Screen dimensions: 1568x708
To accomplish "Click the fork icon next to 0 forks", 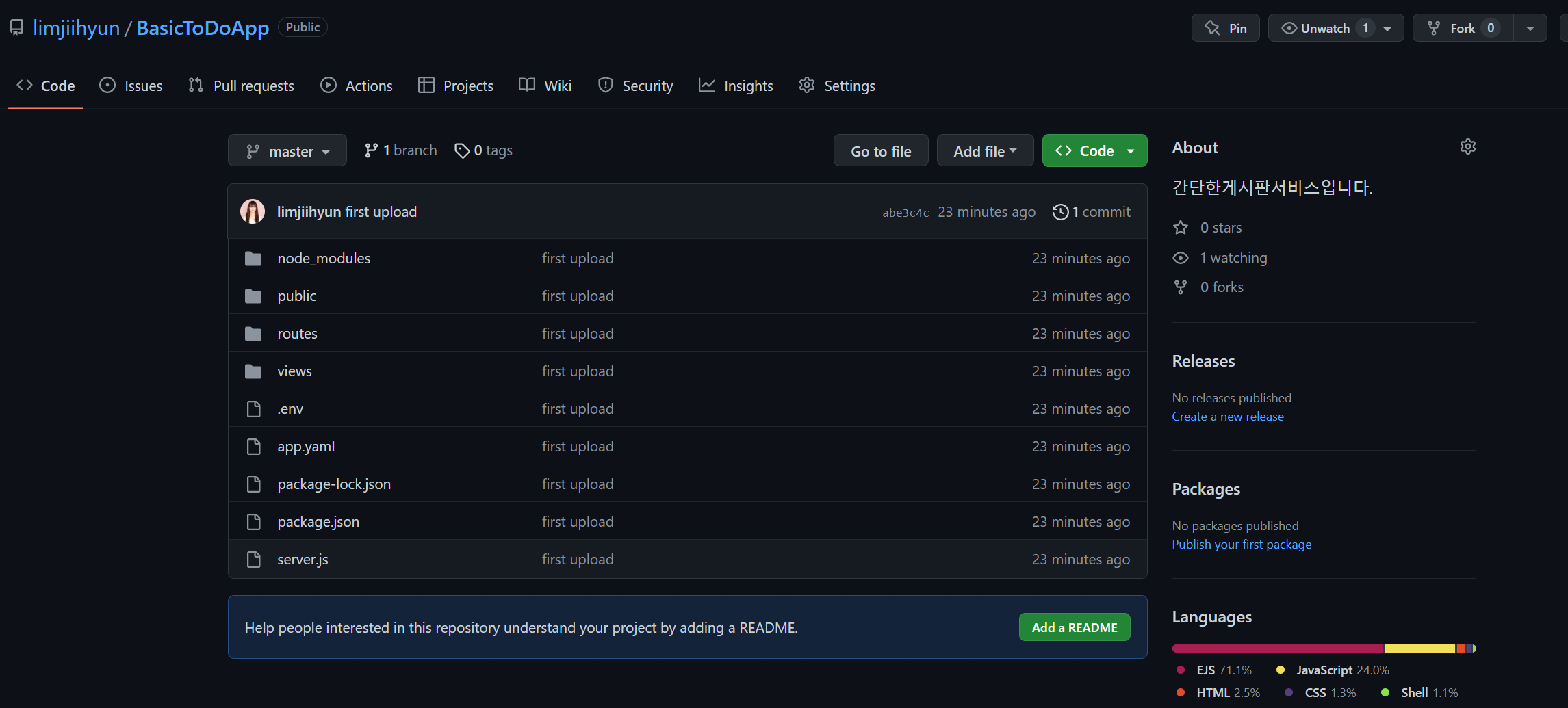I will [x=1181, y=287].
